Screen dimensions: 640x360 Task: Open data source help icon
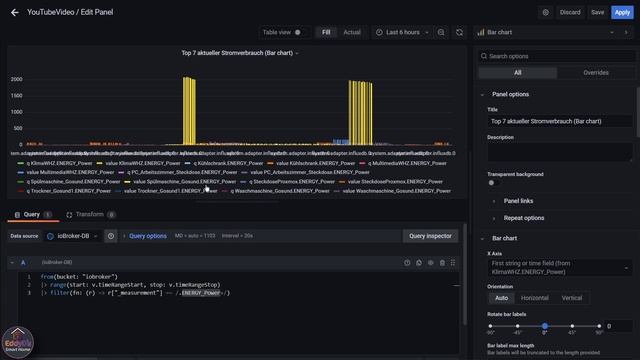point(111,236)
